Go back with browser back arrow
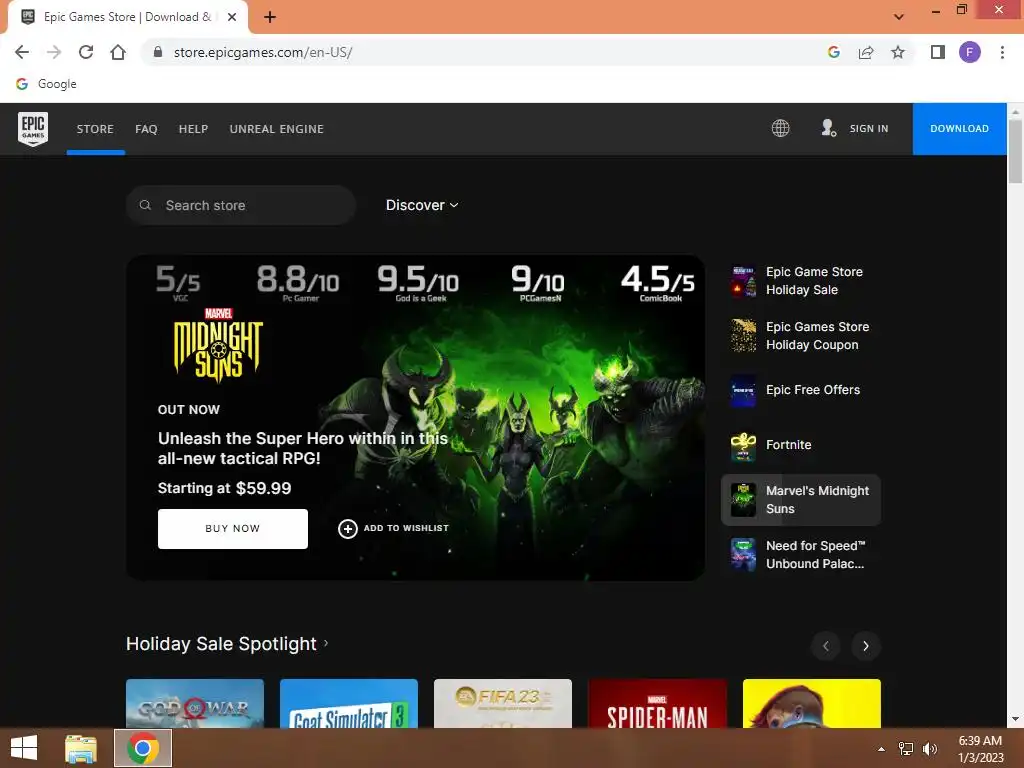This screenshot has width=1024, height=768. click(22, 52)
